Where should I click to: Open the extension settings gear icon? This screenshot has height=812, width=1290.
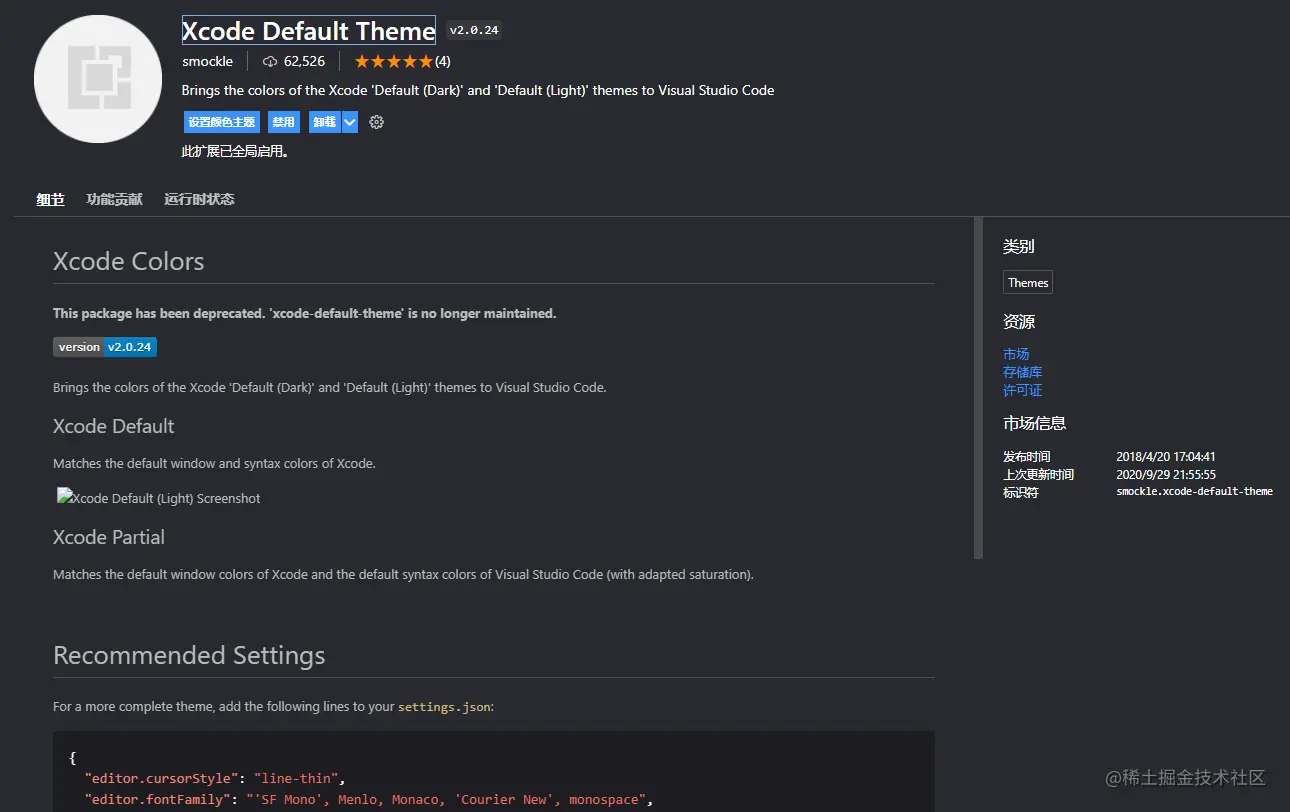pos(377,122)
